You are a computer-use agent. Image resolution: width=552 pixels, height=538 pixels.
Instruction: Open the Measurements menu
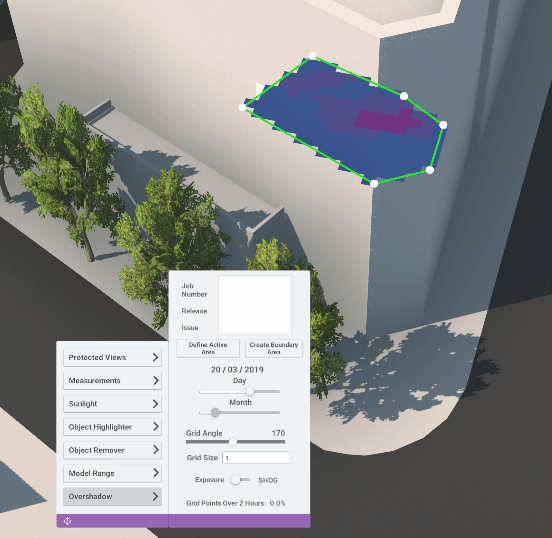coord(112,381)
